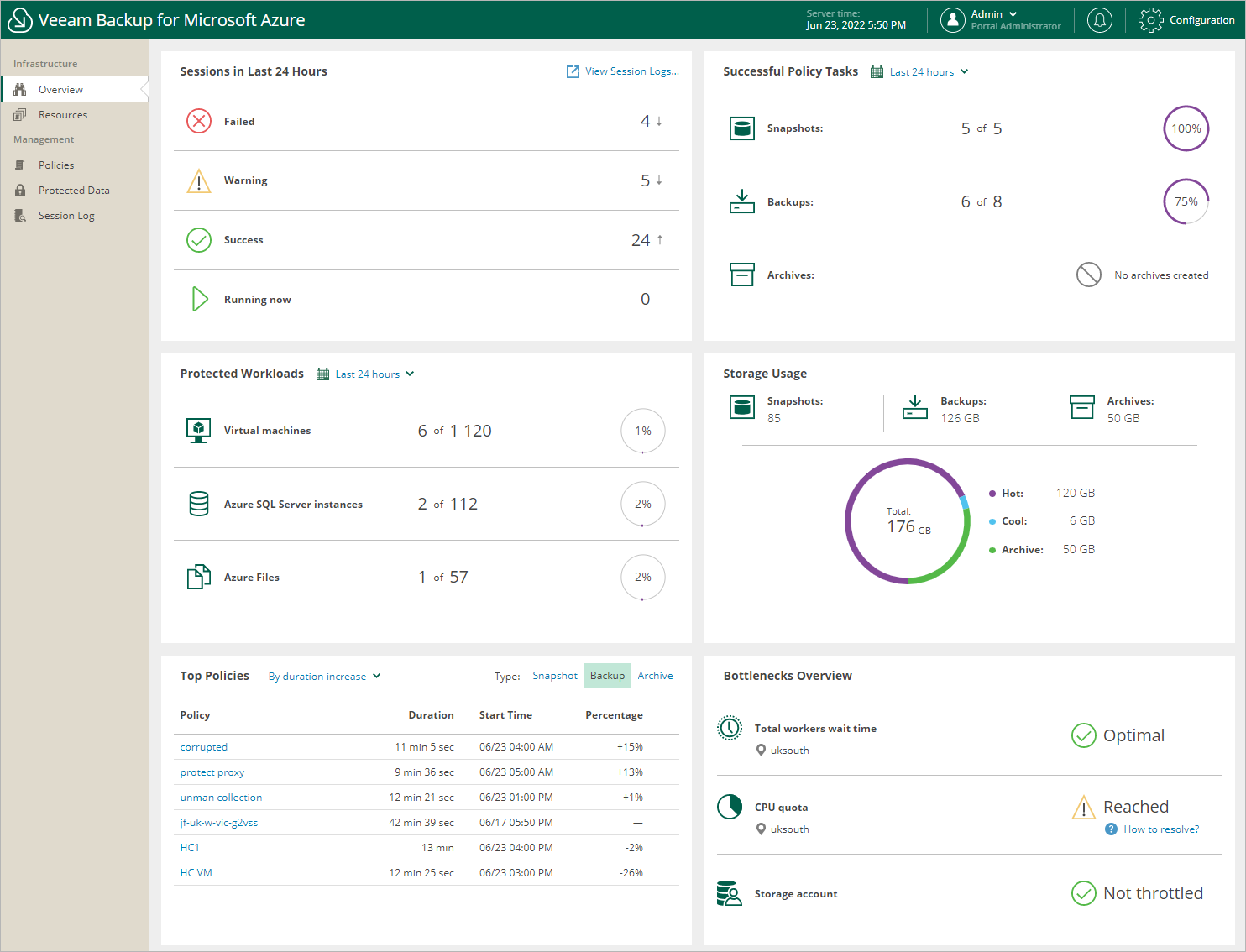Open the jf-uk-w-vic-g2vss policy link
This screenshot has height=952, width=1246.
click(219, 823)
